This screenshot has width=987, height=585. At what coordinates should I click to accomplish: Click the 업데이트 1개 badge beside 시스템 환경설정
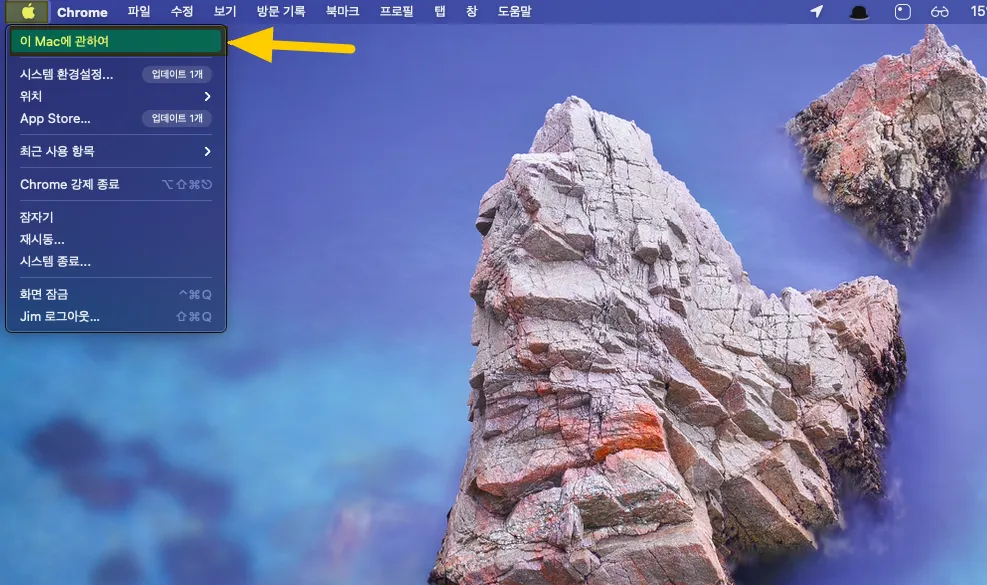177,74
